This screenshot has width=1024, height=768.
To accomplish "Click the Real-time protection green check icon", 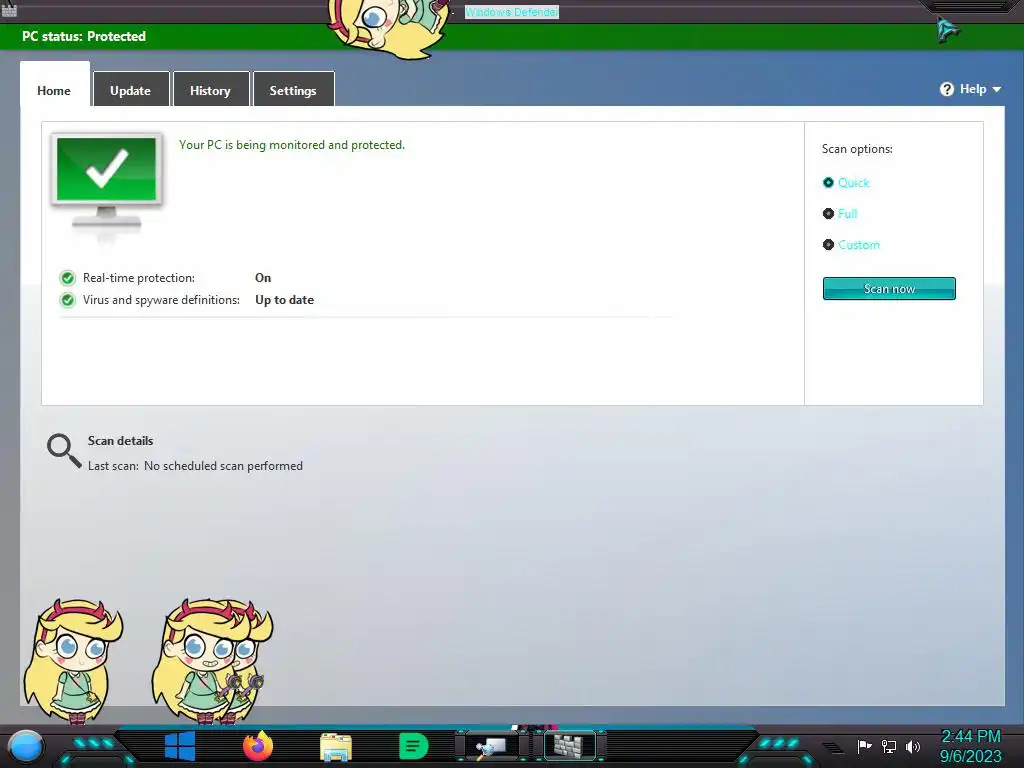I will 67,278.
